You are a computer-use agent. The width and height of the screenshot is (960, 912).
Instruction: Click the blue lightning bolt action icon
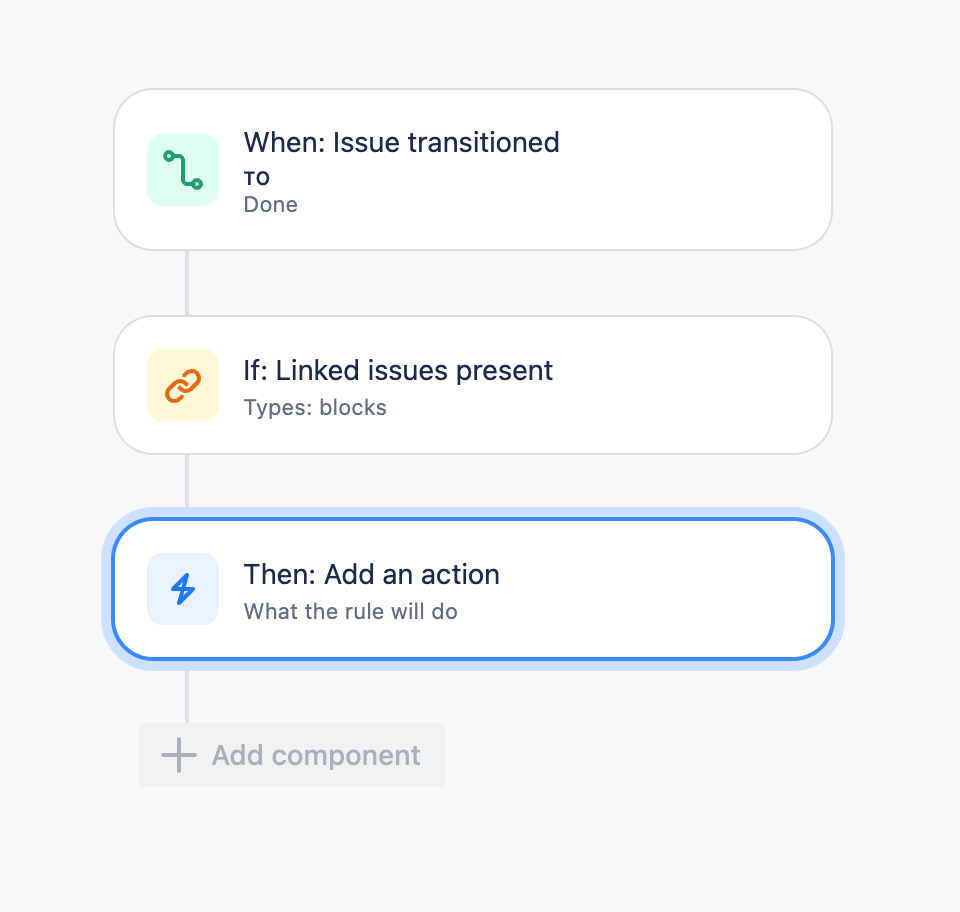coord(183,589)
